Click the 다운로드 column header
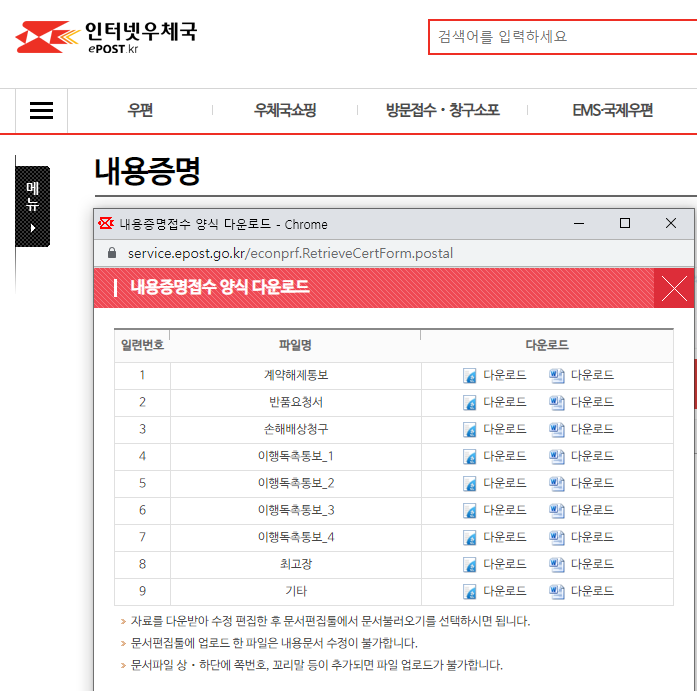 click(x=547, y=345)
